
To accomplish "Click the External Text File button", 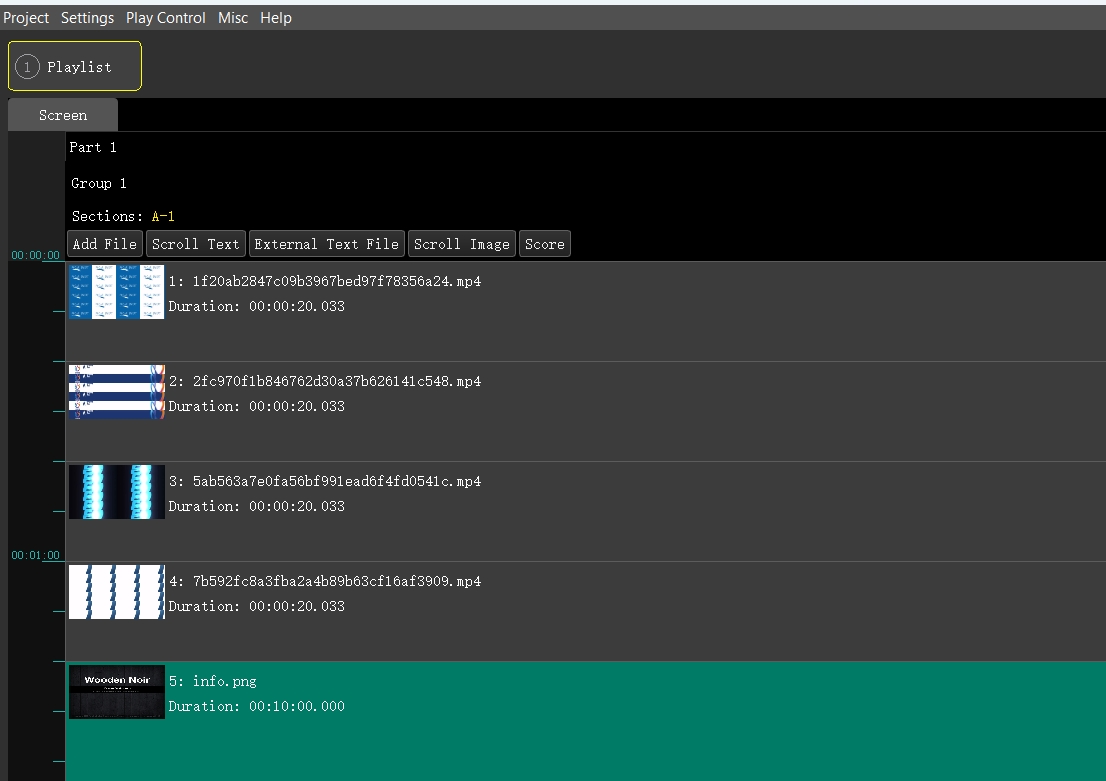I will tap(327, 244).
